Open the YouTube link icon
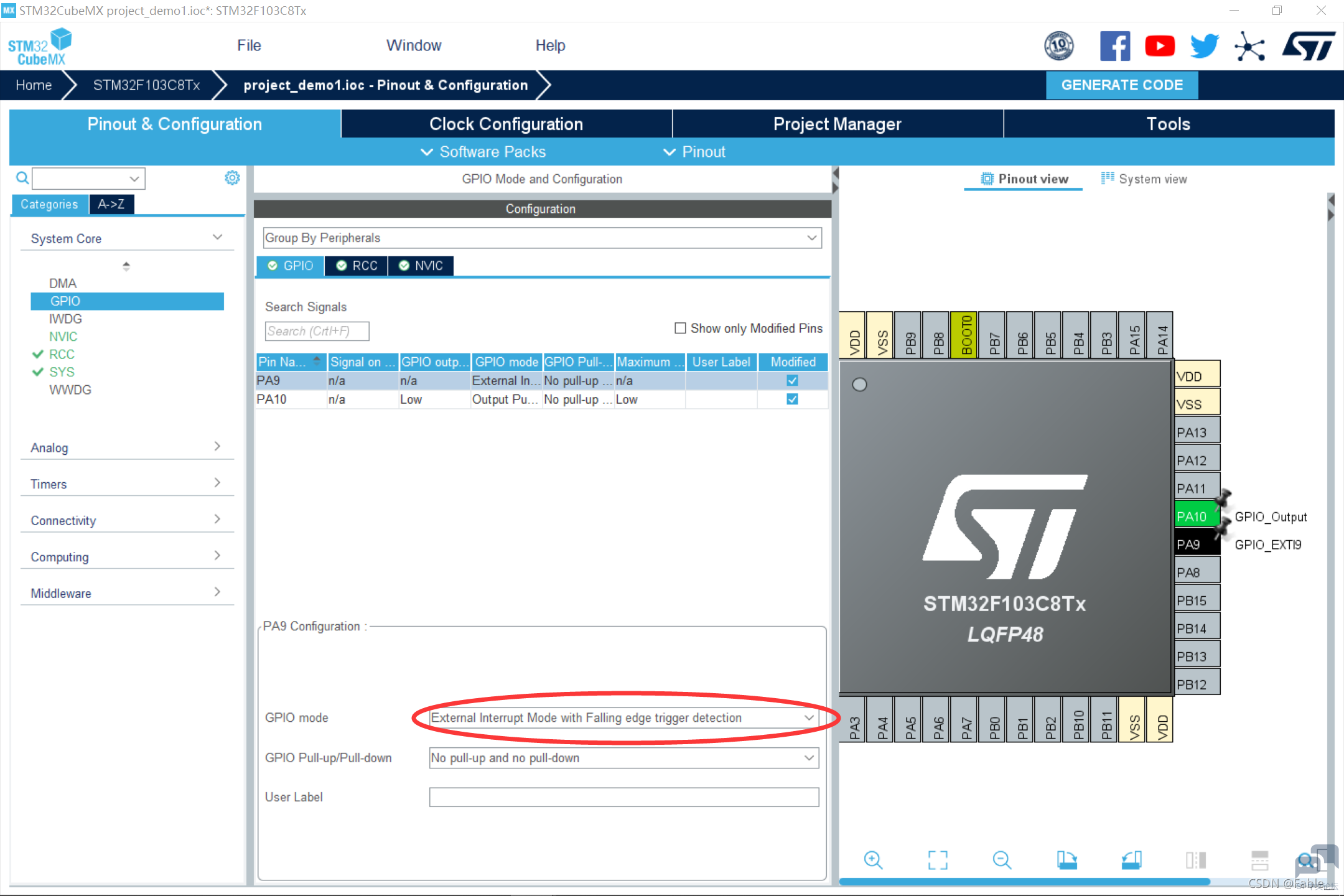Image resolution: width=1344 pixels, height=896 pixels. click(1160, 46)
